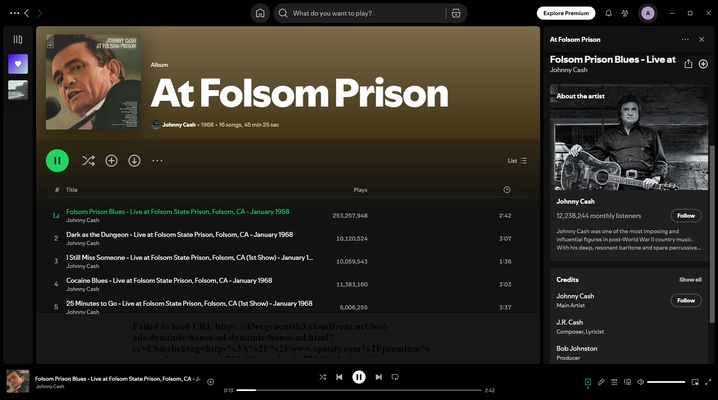Click the right panel scrollbar

tap(712, 234)
